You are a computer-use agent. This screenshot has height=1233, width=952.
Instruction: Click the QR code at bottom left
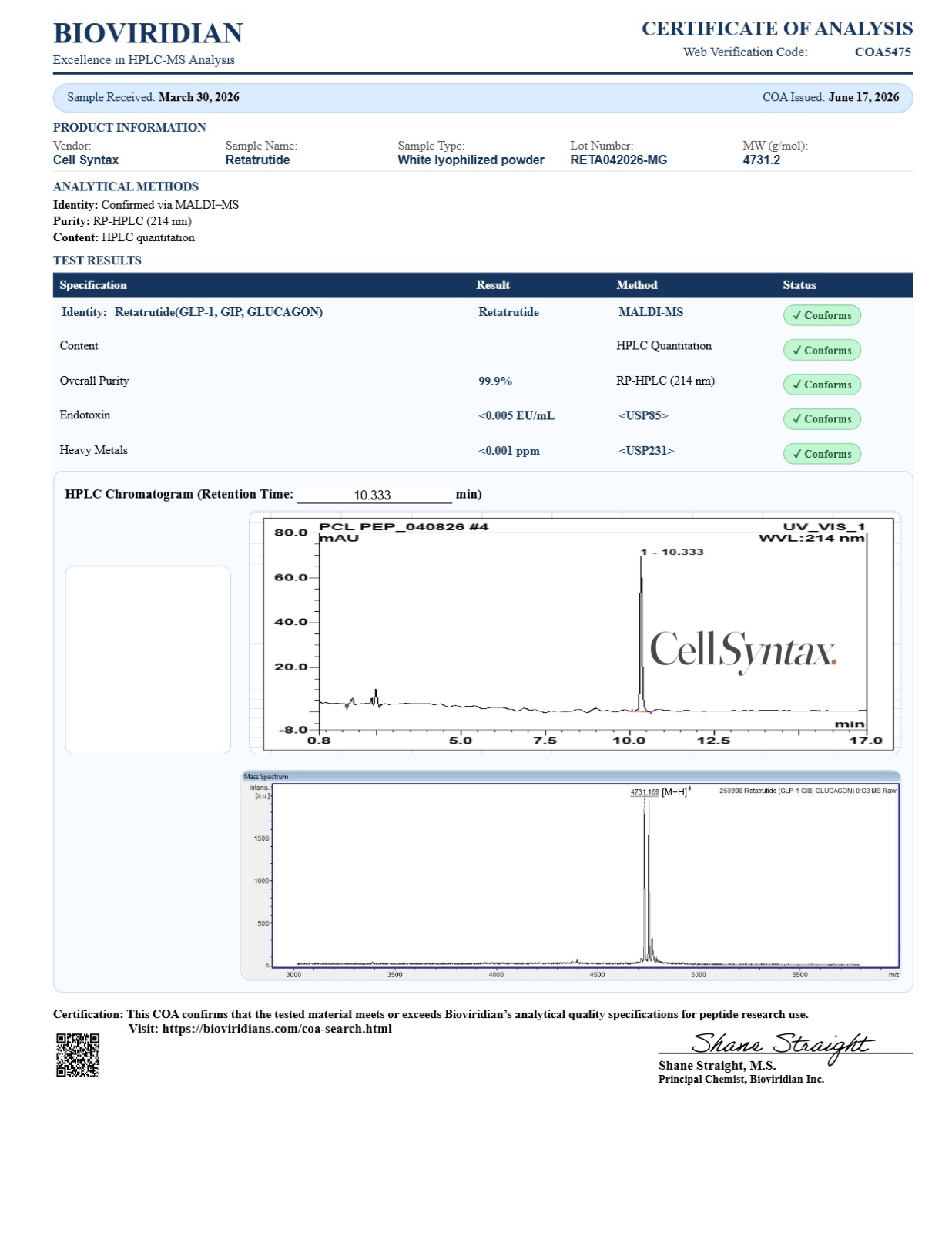78,1054
